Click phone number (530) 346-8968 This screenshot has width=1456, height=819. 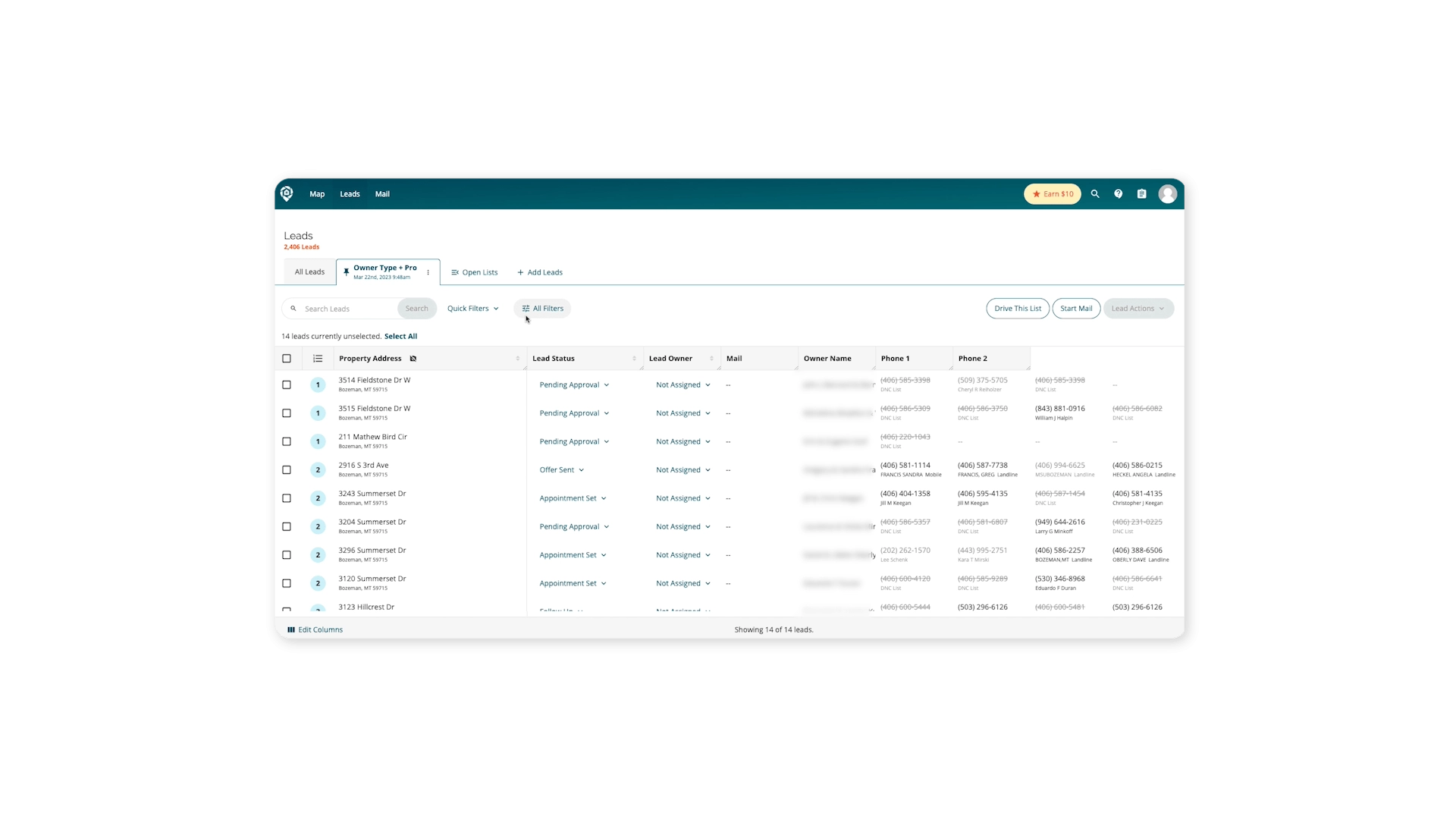click(1059, 579)
